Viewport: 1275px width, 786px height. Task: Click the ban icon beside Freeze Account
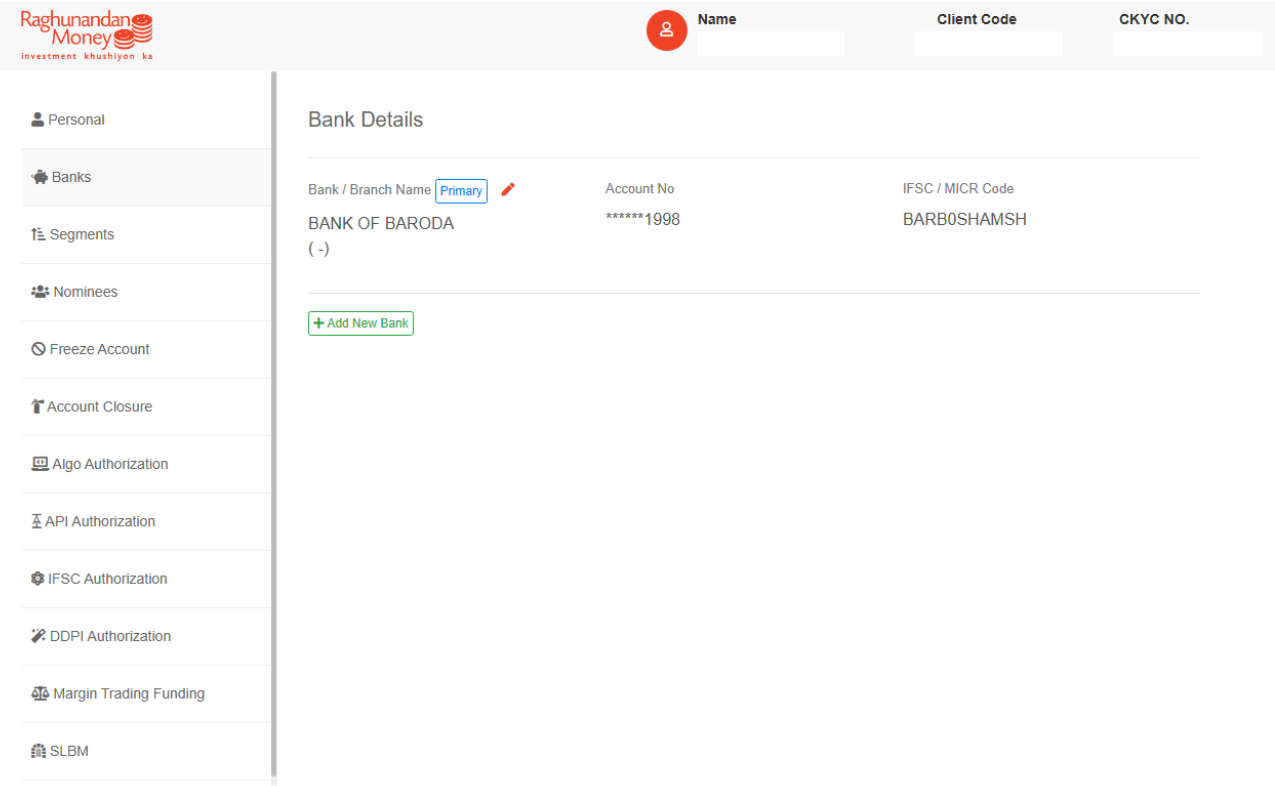point(39,349)
